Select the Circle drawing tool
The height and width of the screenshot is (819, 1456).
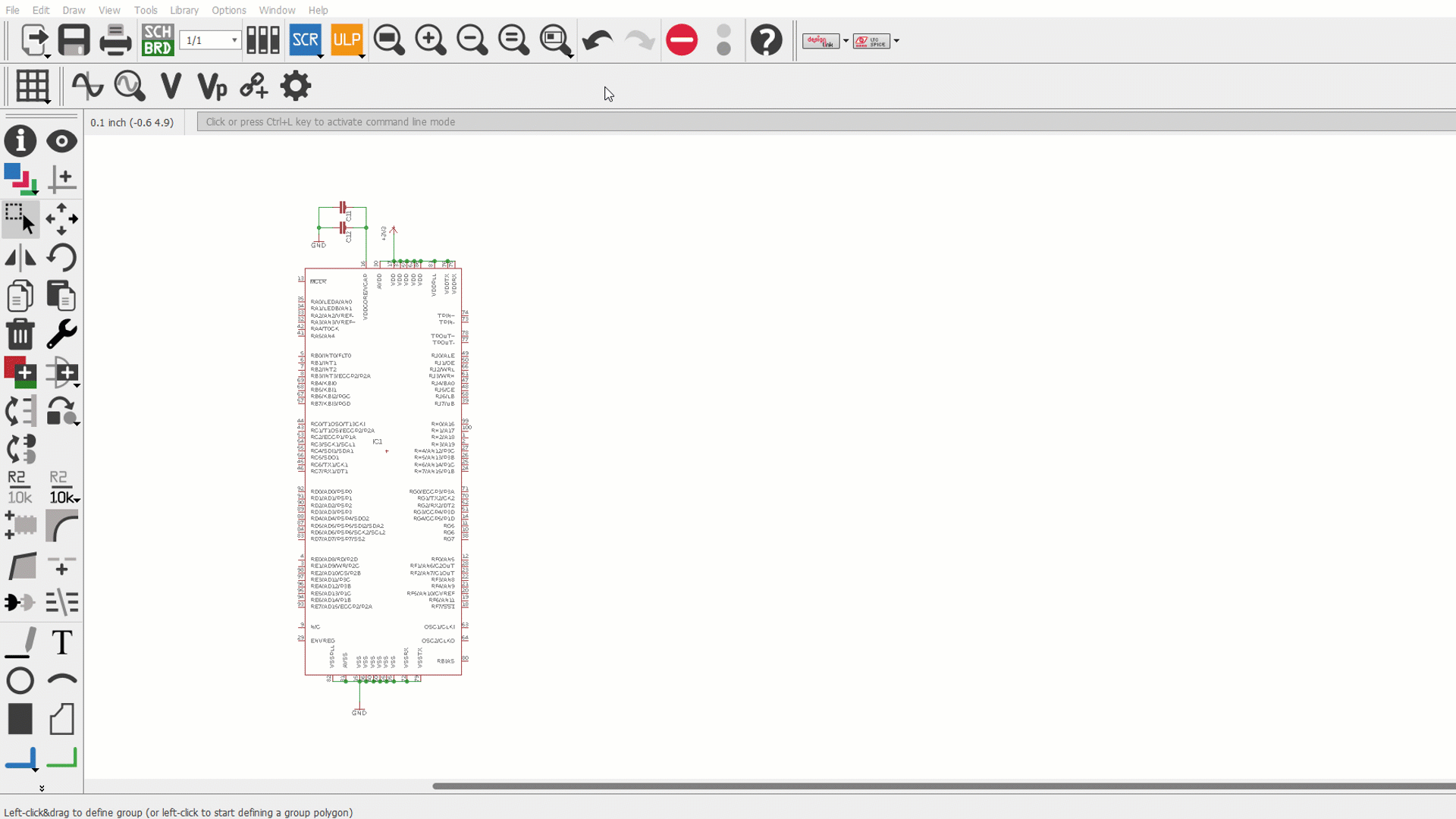click(x=20, y=680)
